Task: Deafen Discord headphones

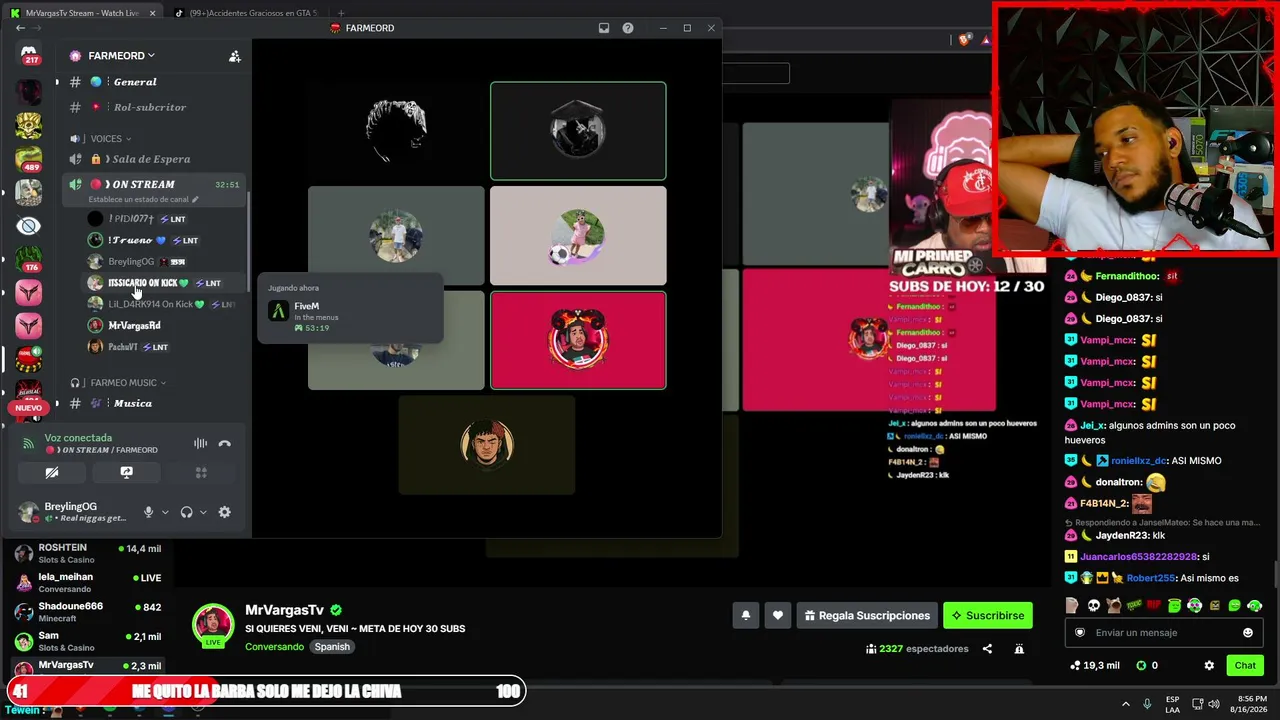Action: point(186,512)
